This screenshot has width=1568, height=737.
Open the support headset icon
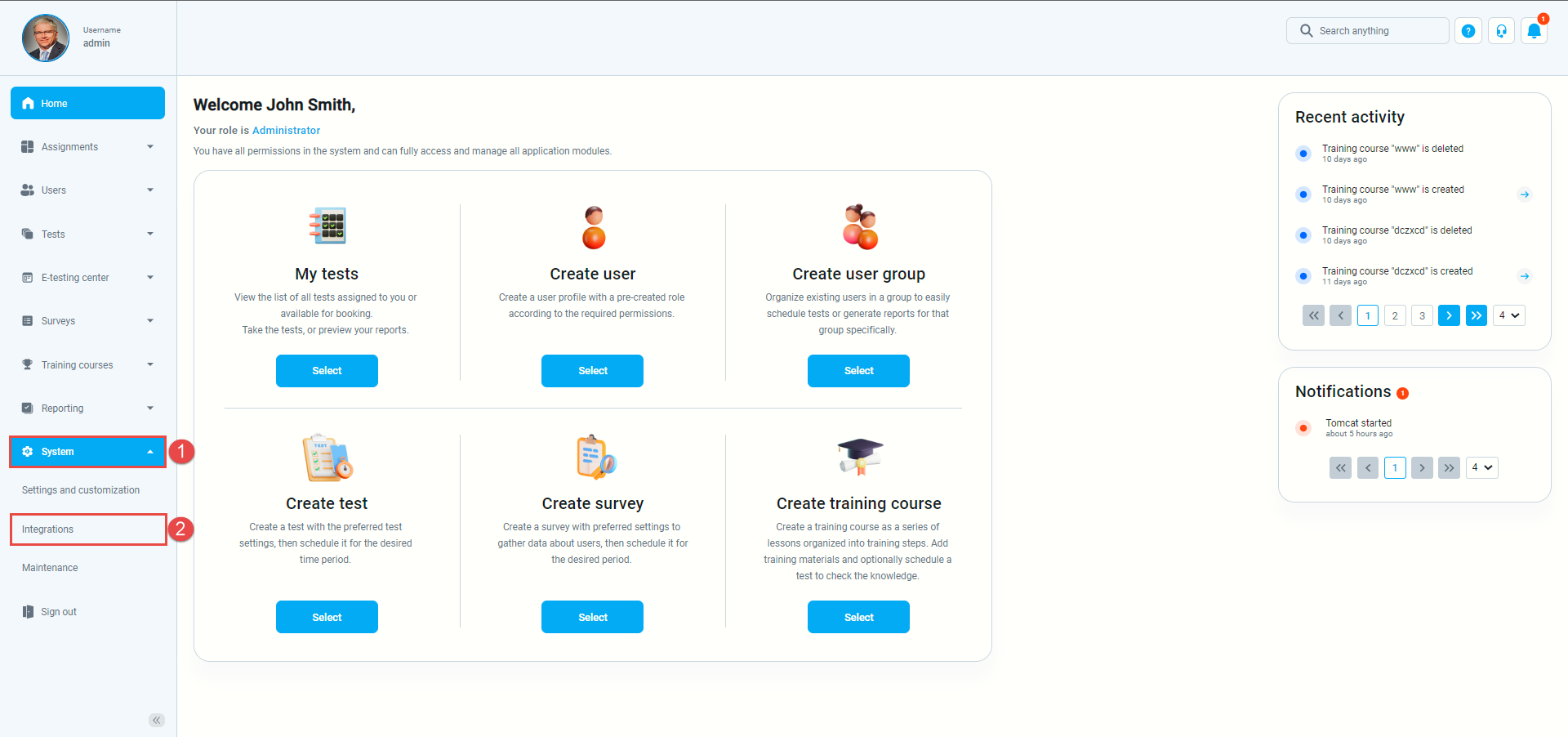click(1501, 31)
